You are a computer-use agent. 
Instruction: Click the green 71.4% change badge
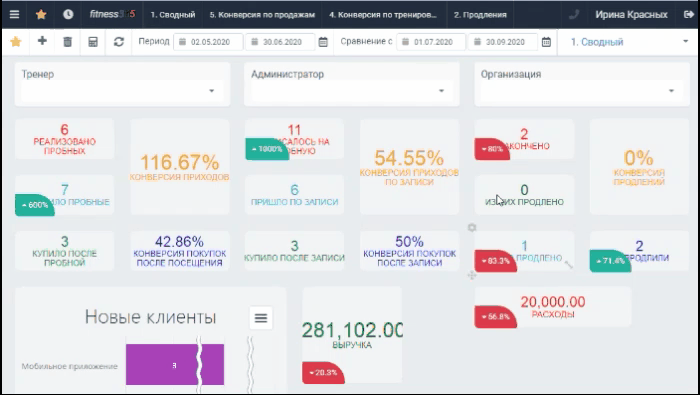610,261
